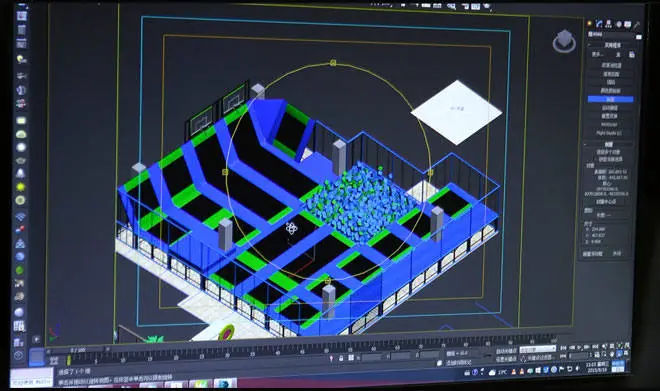Click the white sphere icon below the dome
The image size is (660, 391).
click(x=21, y=147)
